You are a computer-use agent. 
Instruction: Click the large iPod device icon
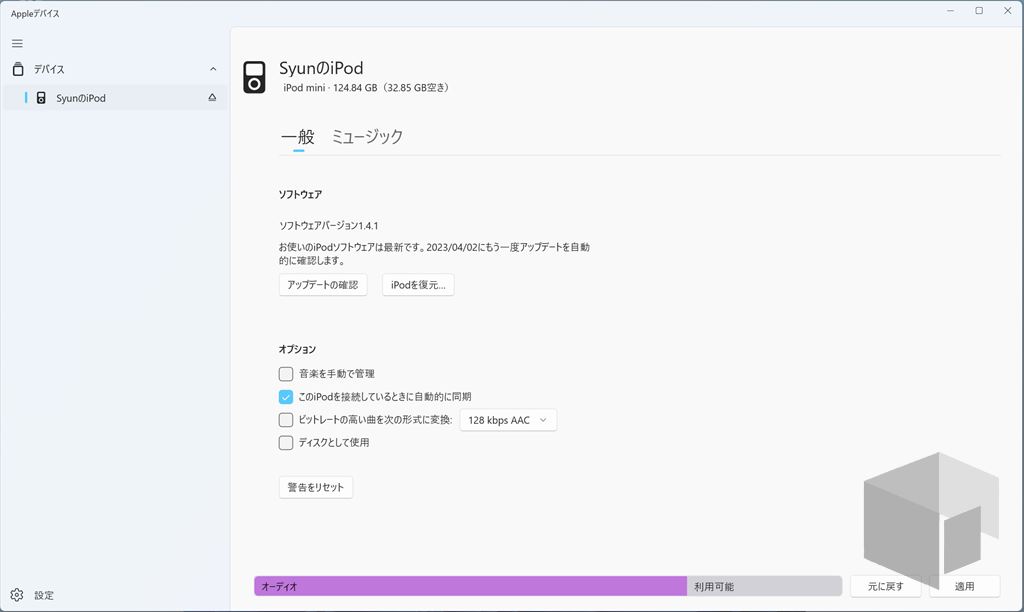pyautogui.click(x=255, y=77)
